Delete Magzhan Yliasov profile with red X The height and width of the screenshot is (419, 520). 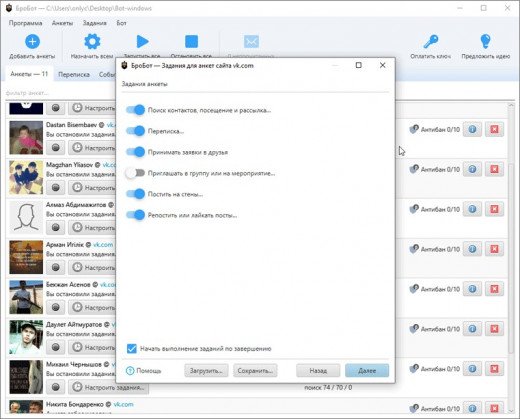click(494, 169)
